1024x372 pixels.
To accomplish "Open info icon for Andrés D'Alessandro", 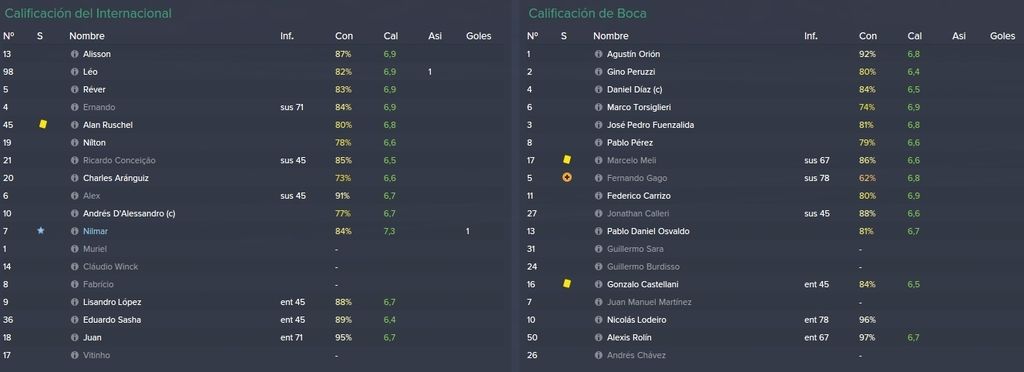I will tap(74, 213).
